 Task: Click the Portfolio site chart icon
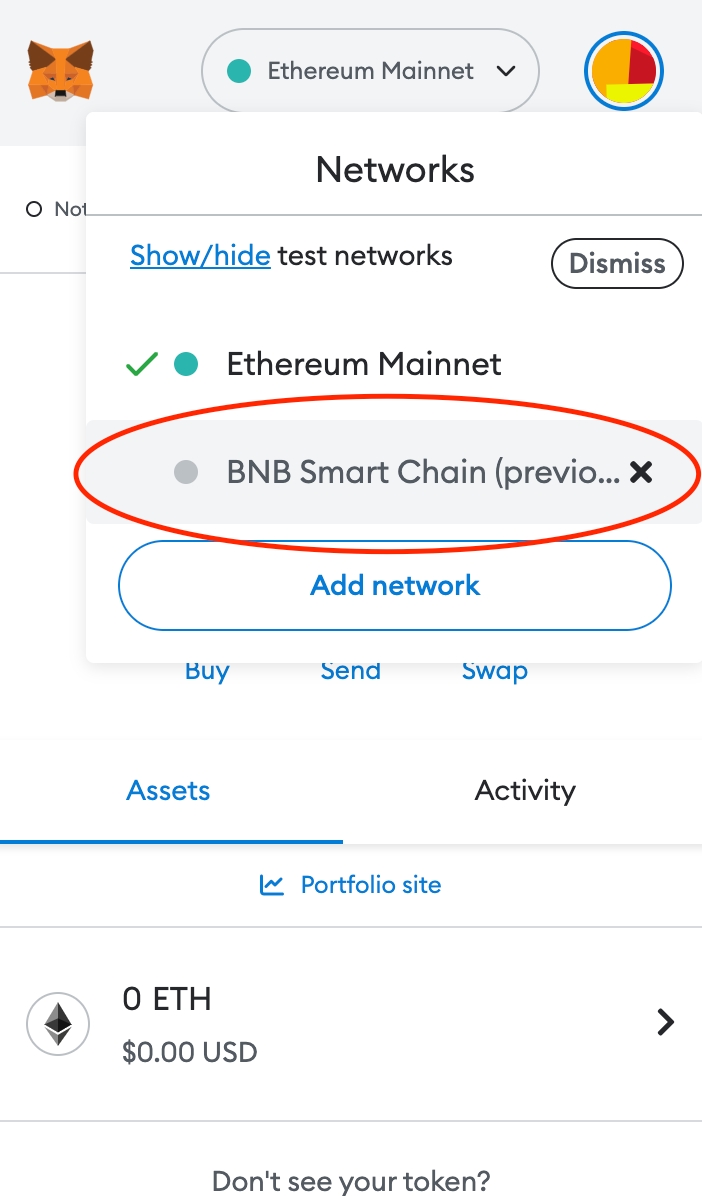(x=271, y=885)
